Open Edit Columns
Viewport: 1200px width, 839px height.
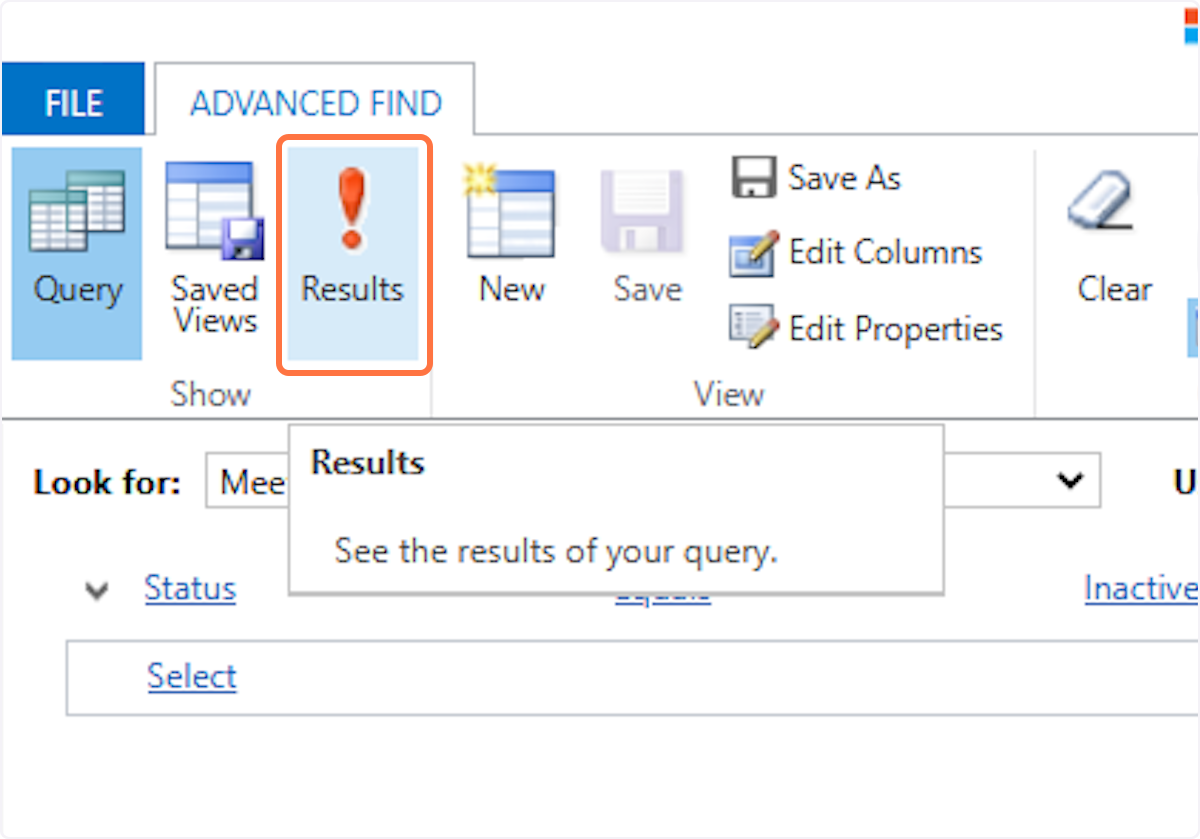(856, 252)
